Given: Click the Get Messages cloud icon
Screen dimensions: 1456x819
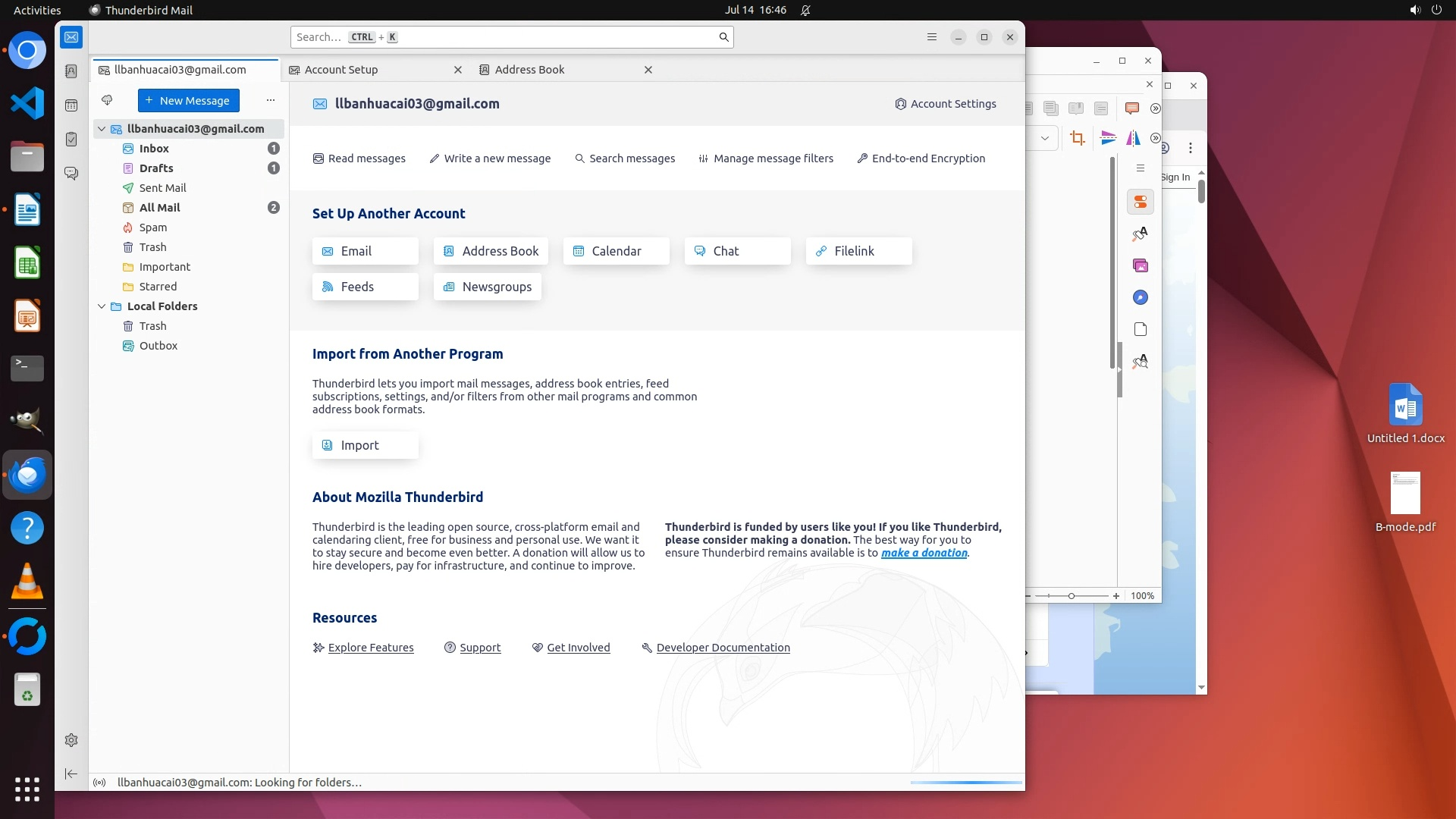Looking at the screenshot, I should pyautogui.click(x=107, y=100).
